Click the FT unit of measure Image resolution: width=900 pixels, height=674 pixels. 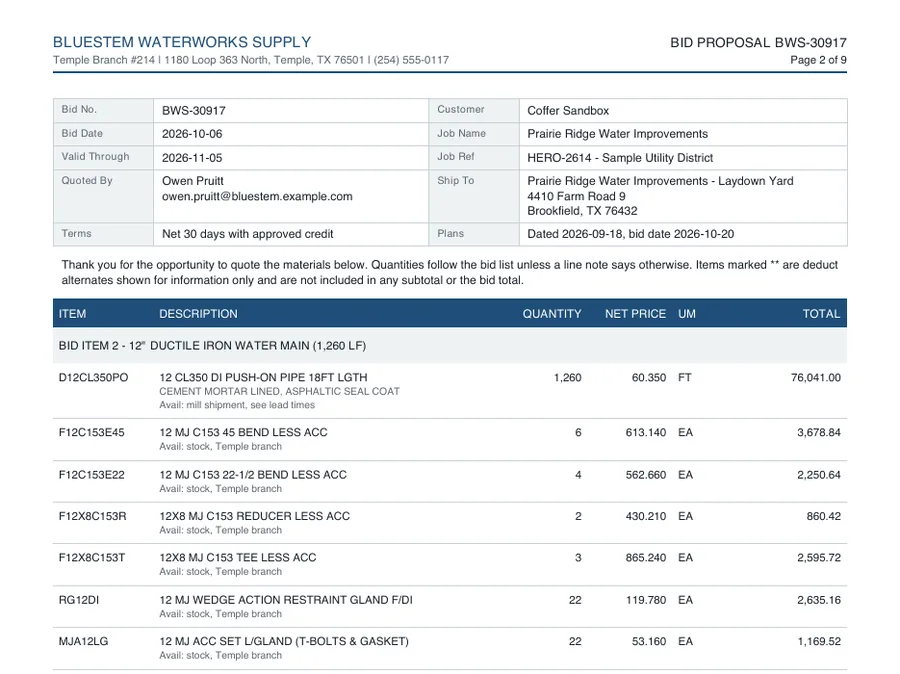685,378
